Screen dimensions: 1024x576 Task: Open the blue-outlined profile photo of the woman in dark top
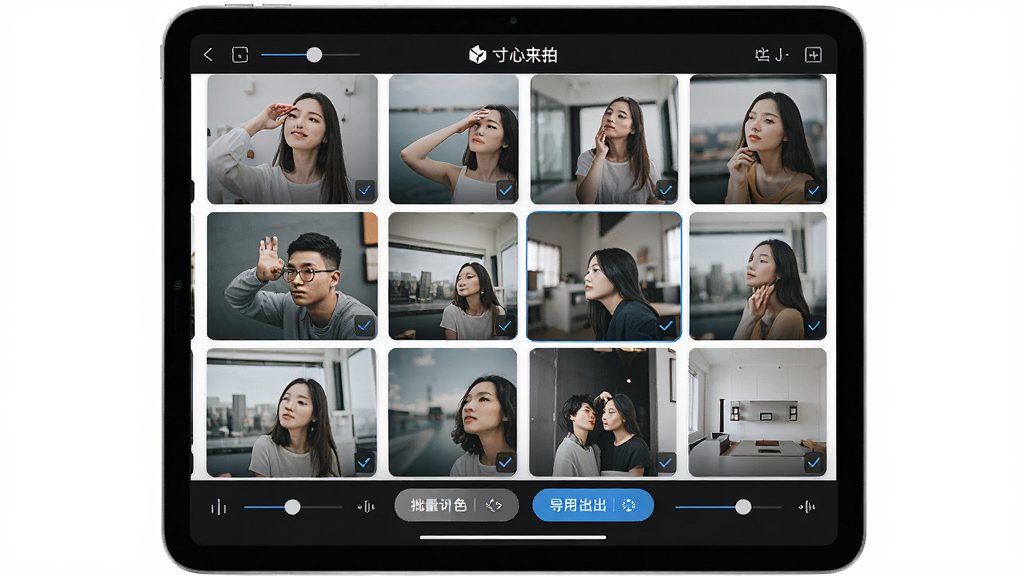click(604, 276)
